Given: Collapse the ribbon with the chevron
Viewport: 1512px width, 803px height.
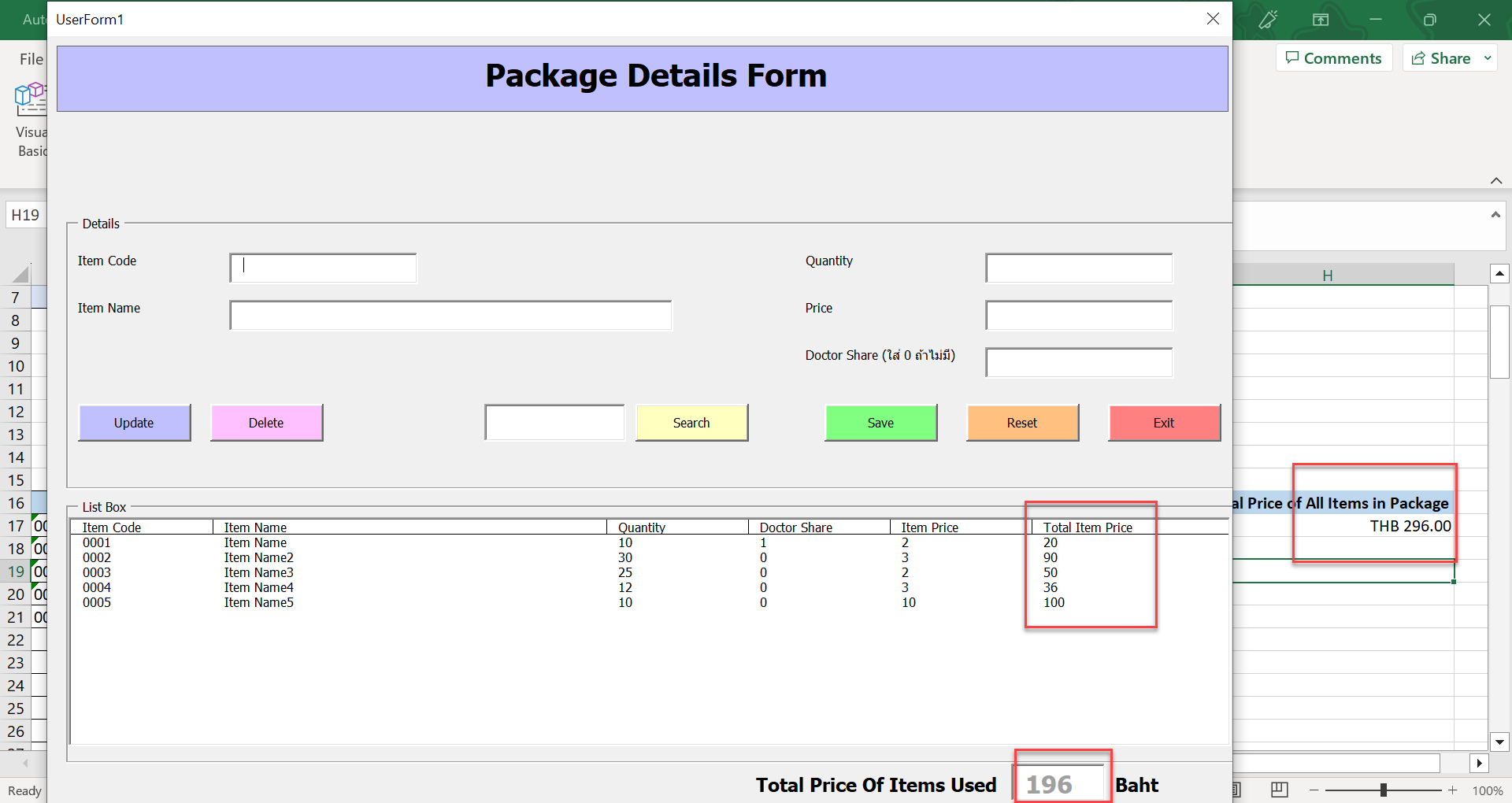Looking at the screenshot, I should (x=1495, y=180).
